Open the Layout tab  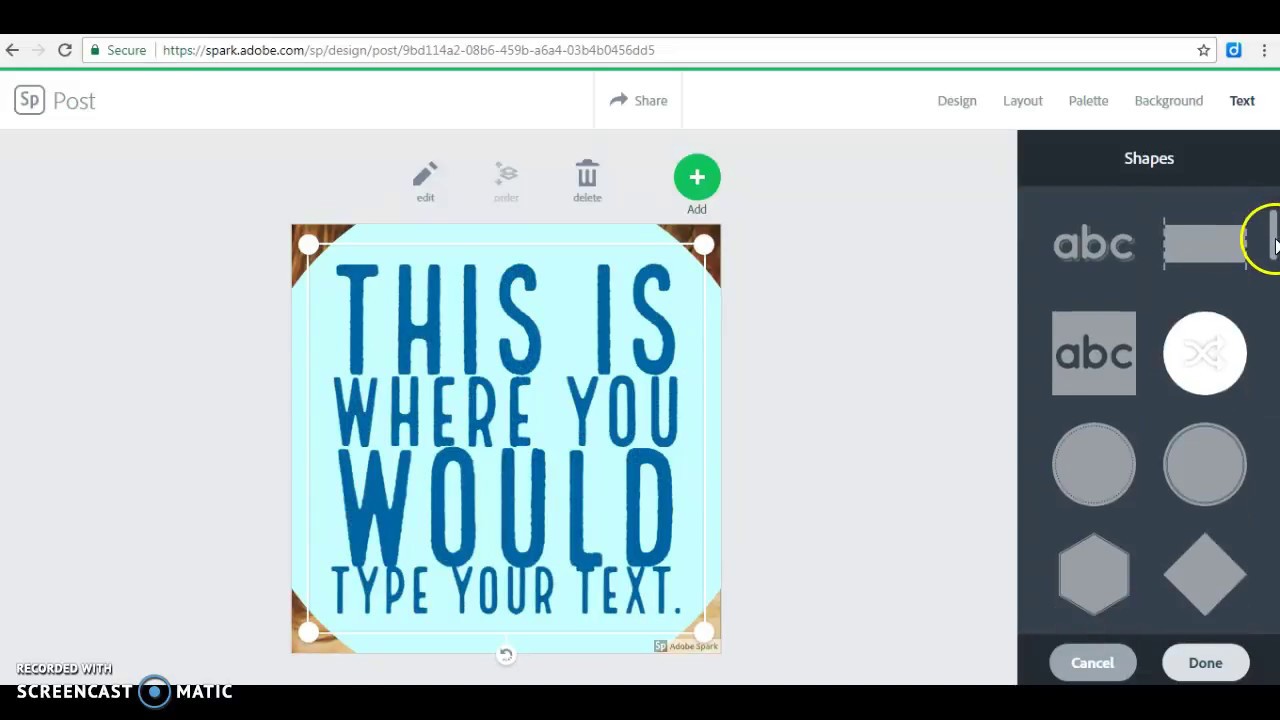[1023, 100]
